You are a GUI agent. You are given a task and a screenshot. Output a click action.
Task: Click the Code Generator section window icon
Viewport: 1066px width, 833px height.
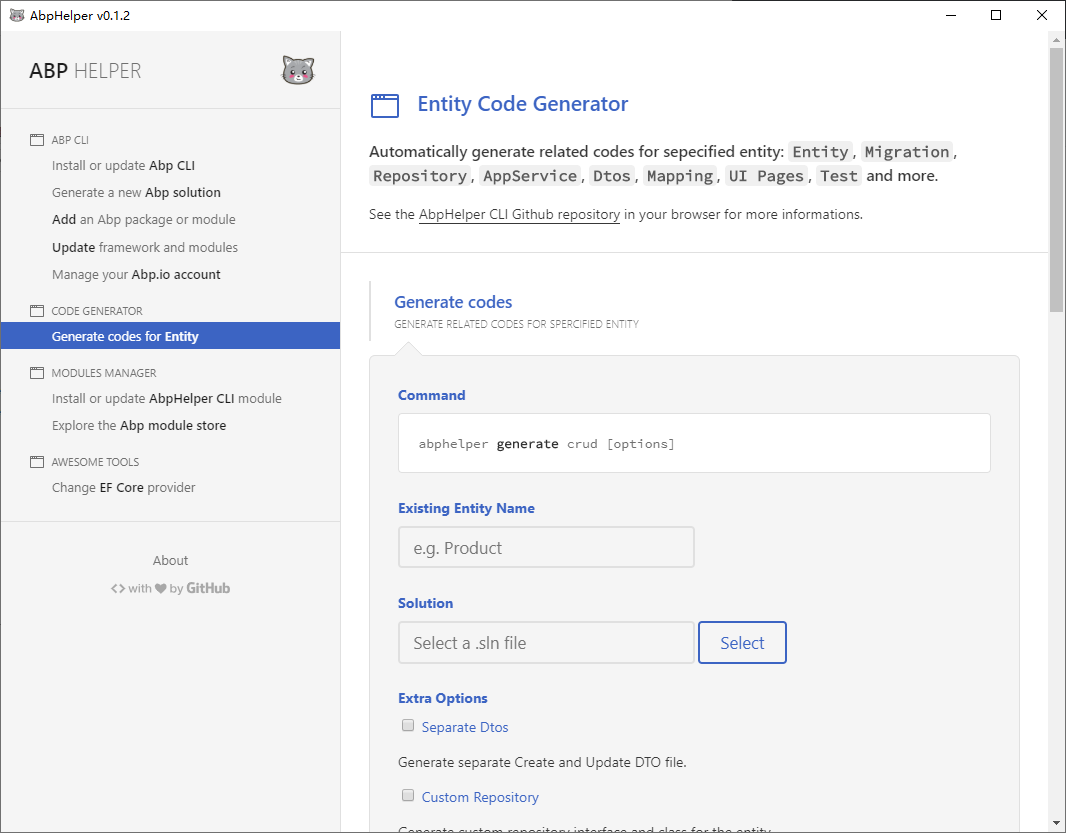tap(37, 311)
